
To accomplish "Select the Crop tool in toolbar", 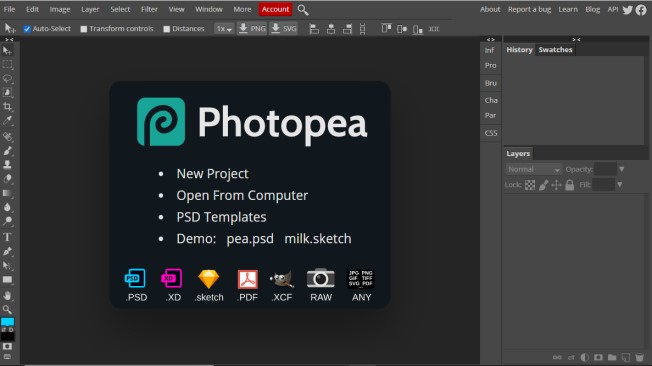I will pyautogui.click(x=7, y=106).
